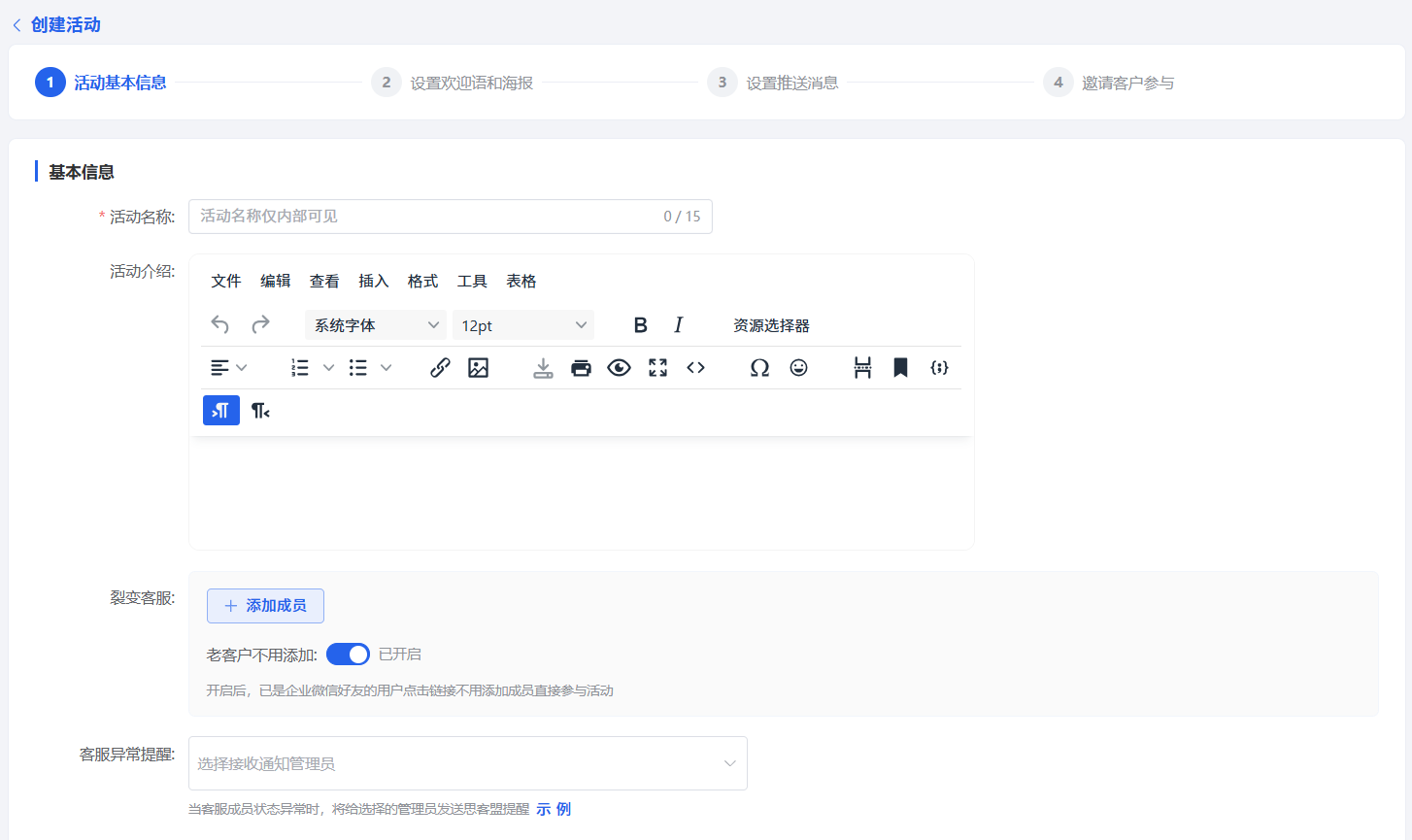Image resolution: width=1412 pixels, height=840 pixels.
Task: Open the 文件 menu
Action: click(x=226, y=282)
